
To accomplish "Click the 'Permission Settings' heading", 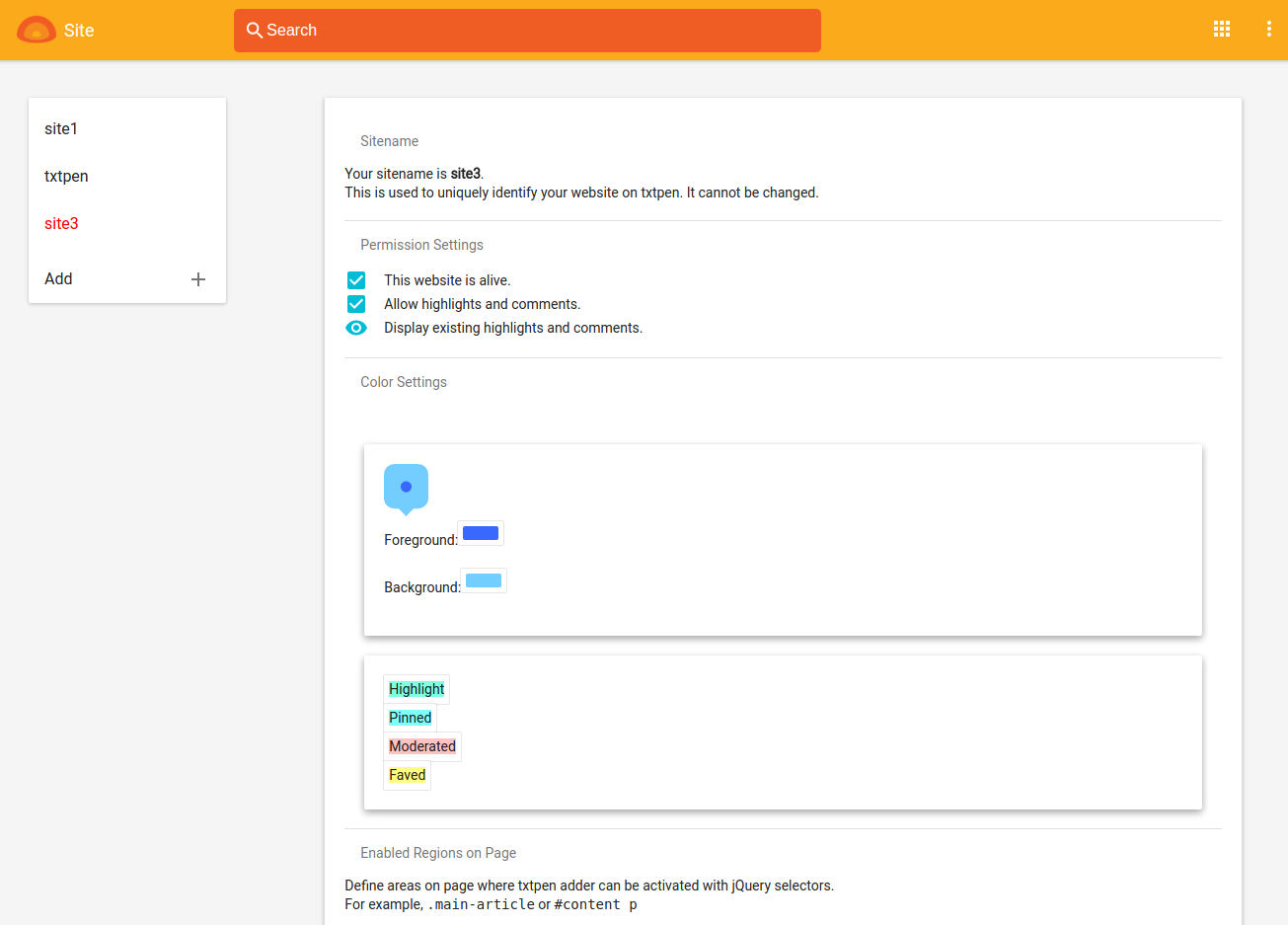I will tap(421, 245).
